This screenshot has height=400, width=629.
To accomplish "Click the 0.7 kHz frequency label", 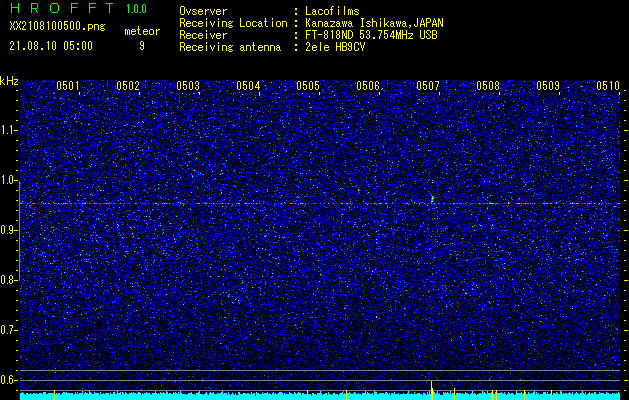I will [x=8, y=330].
